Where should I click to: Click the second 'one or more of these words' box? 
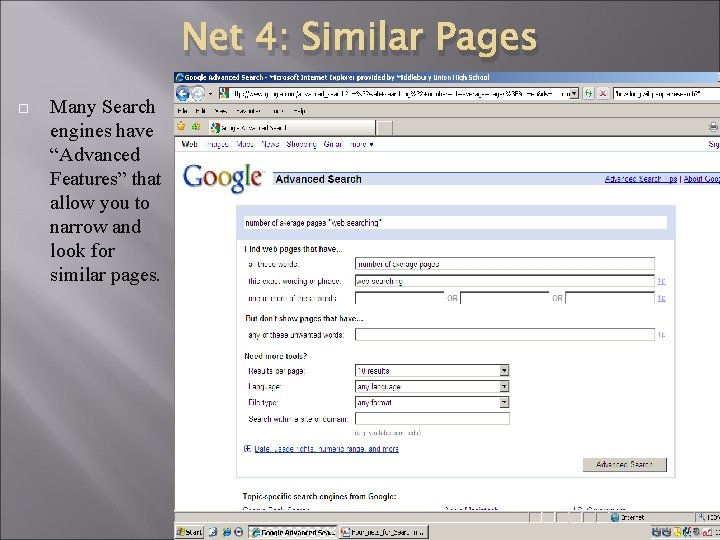click(x=504, y=298)
